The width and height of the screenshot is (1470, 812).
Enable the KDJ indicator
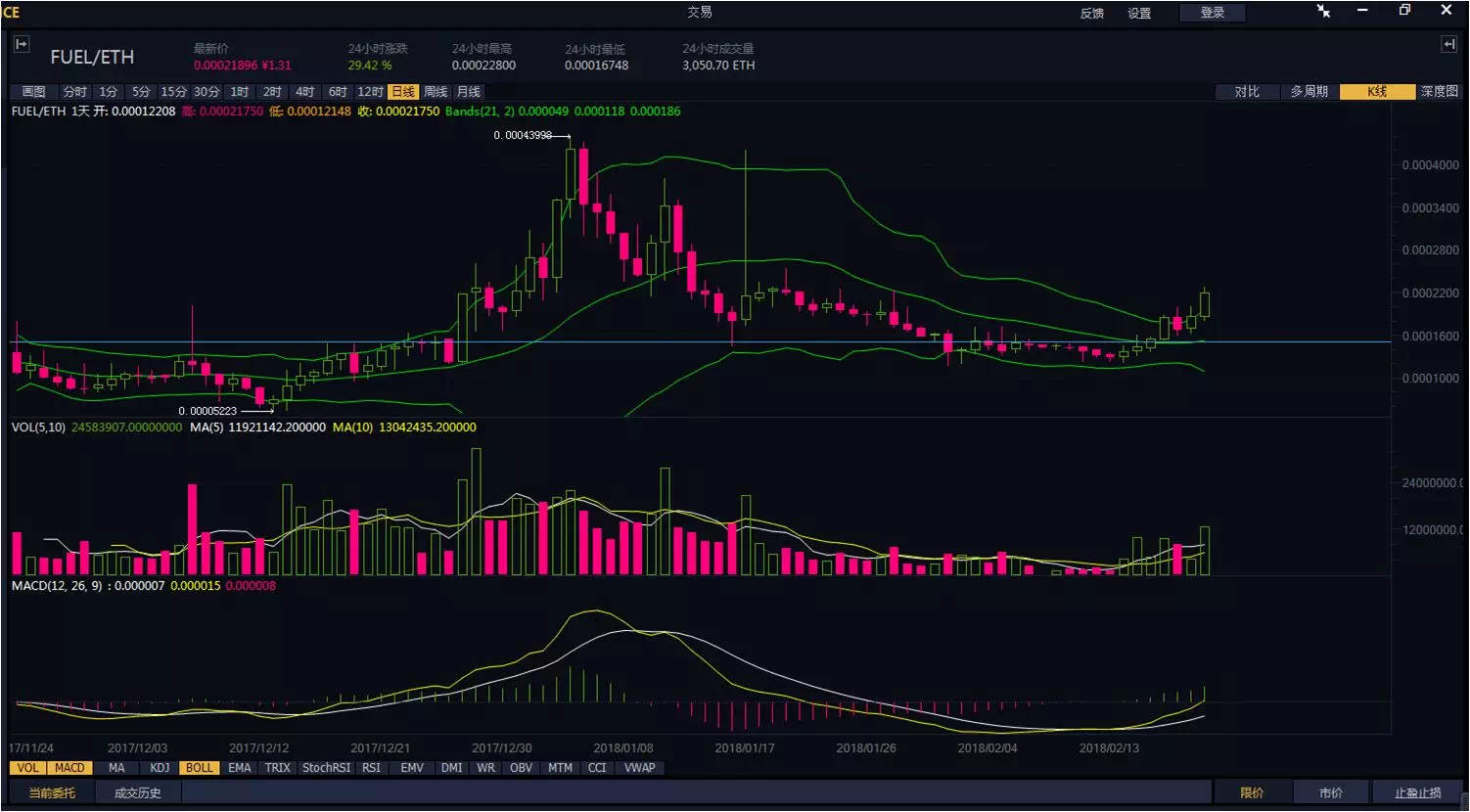tap(160, 768)
